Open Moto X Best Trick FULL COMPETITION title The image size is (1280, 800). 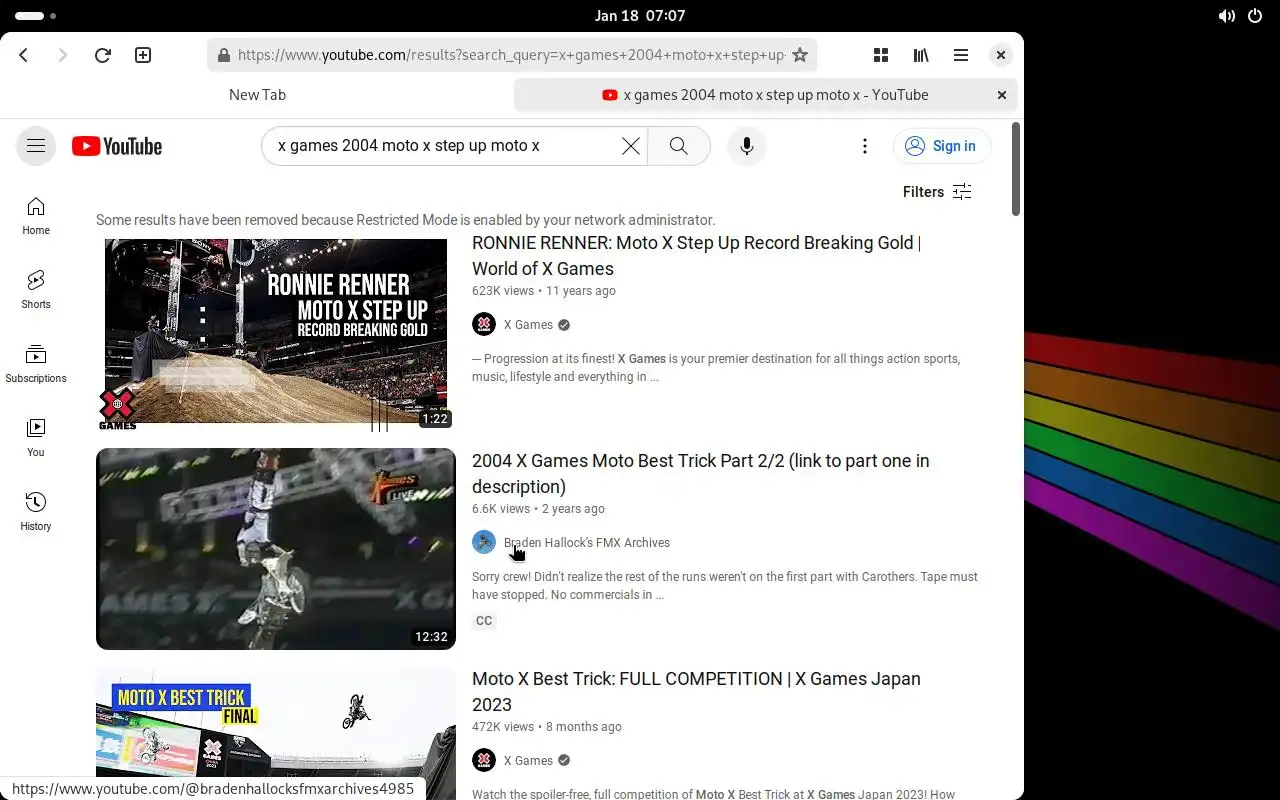click(x=696, y=691)
